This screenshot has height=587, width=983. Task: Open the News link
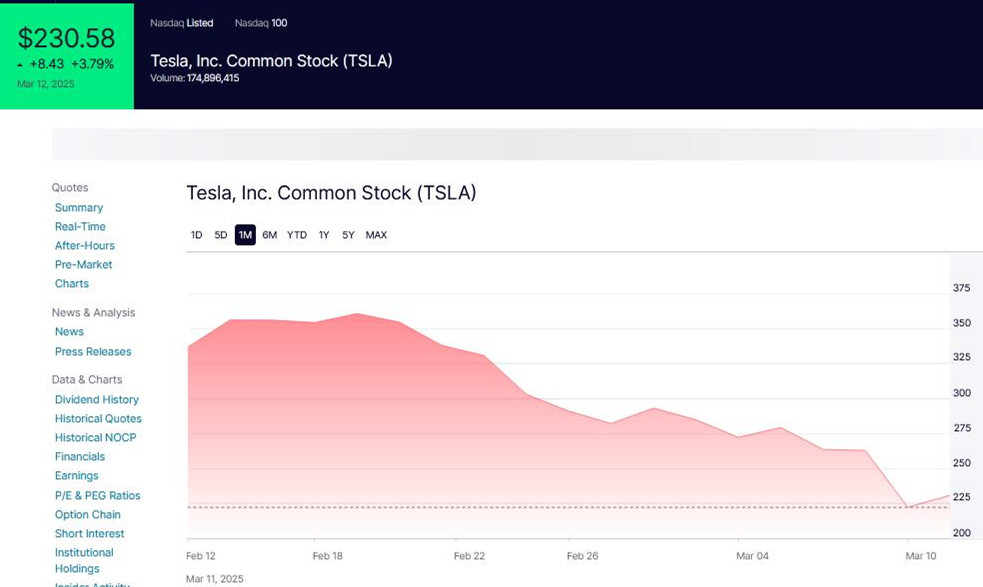tap(69, 332)
